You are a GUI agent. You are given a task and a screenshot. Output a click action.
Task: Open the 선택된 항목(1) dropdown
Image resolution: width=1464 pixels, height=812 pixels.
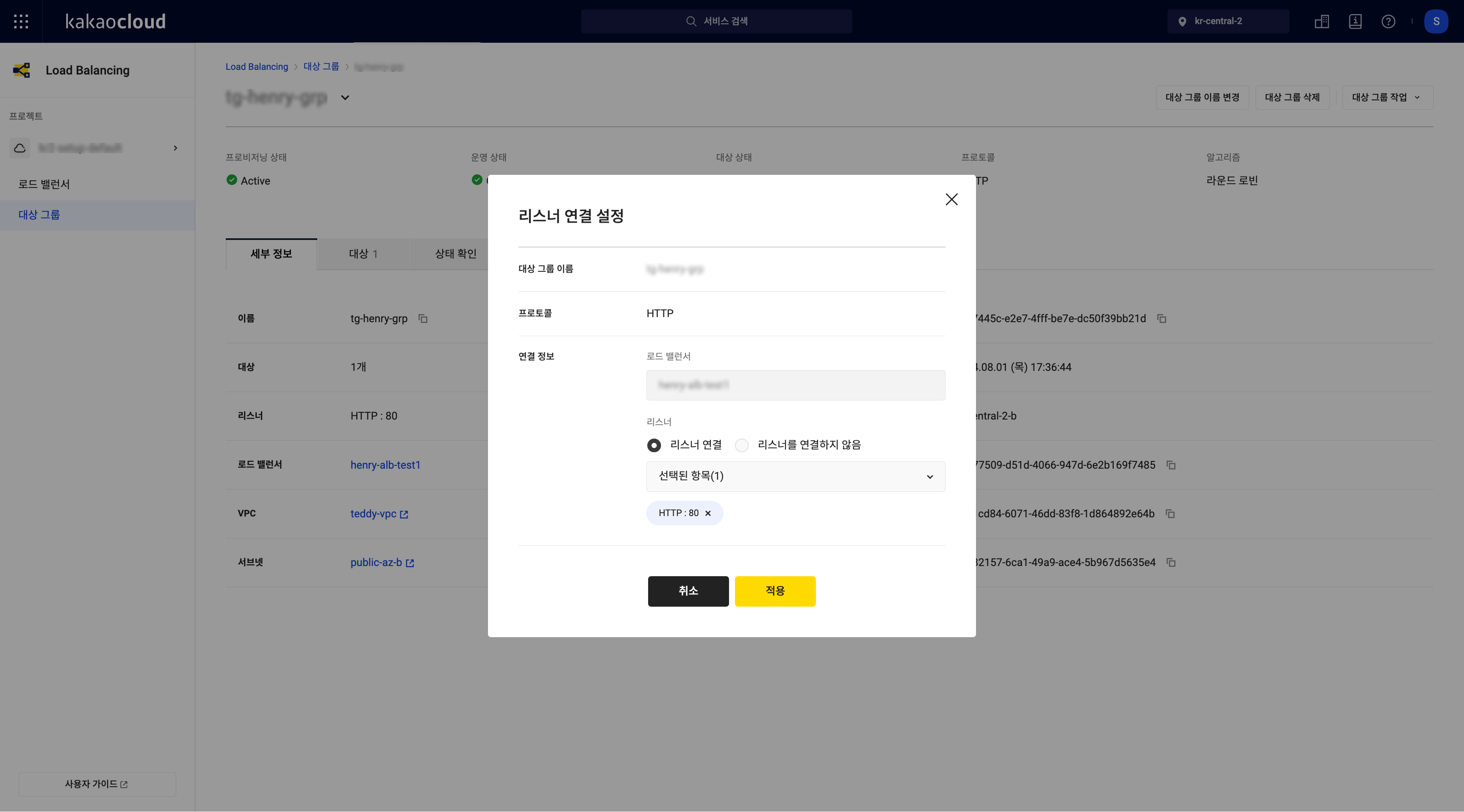(x=796, y=476)
